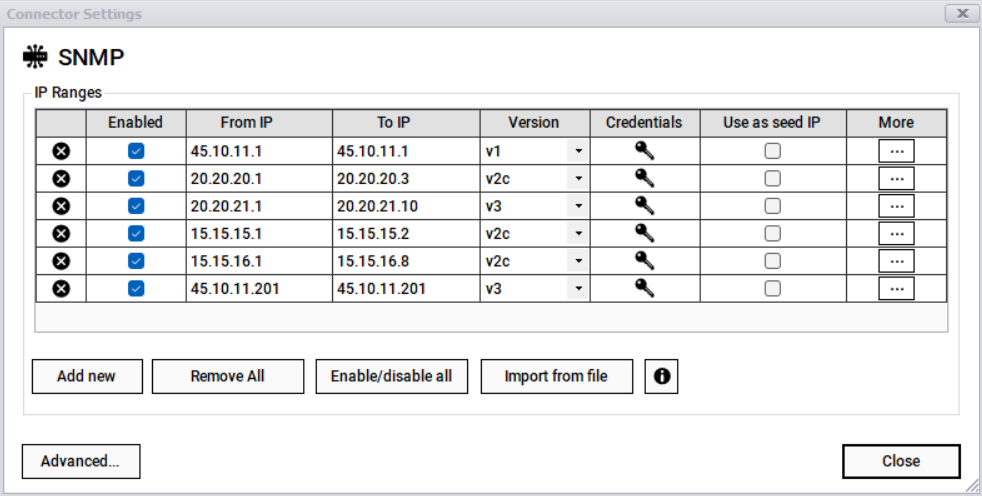Screen dimensions: 982x496
Task: Open credentials key for 15.15.15.1 range
Action: pyautogui.click(x=644, y=233)
